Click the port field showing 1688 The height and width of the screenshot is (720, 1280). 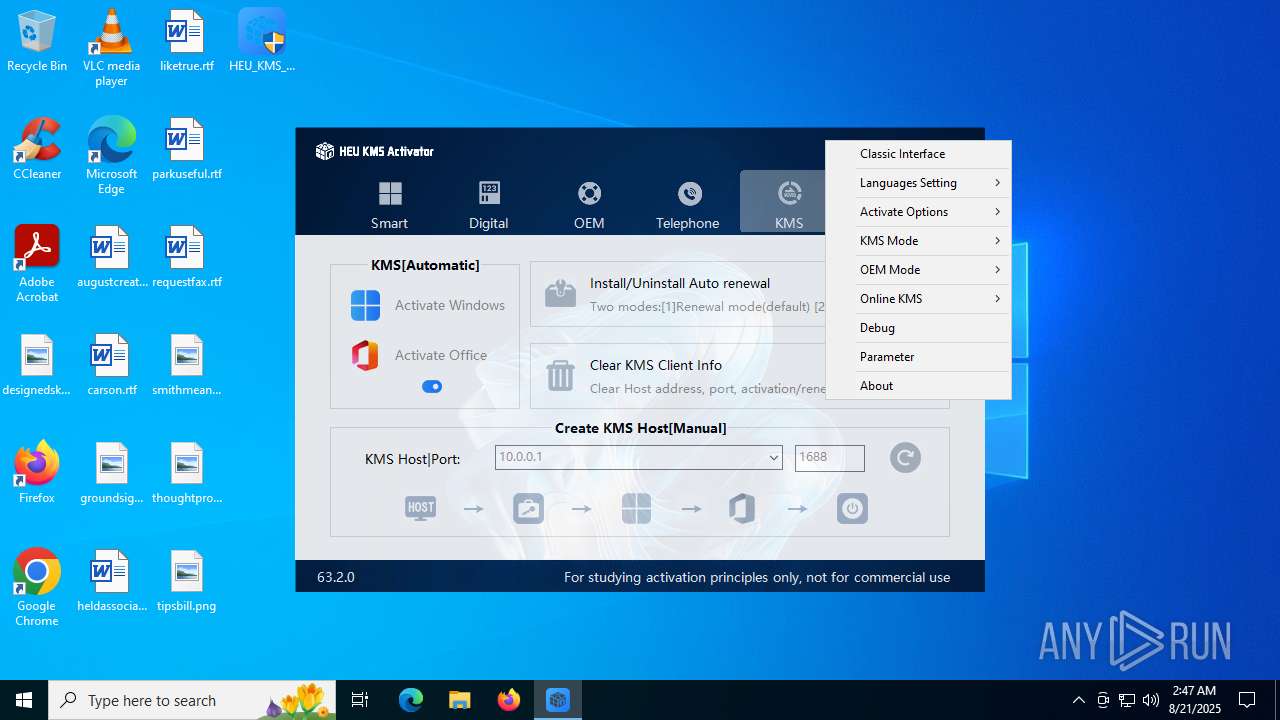pos(829,457)
